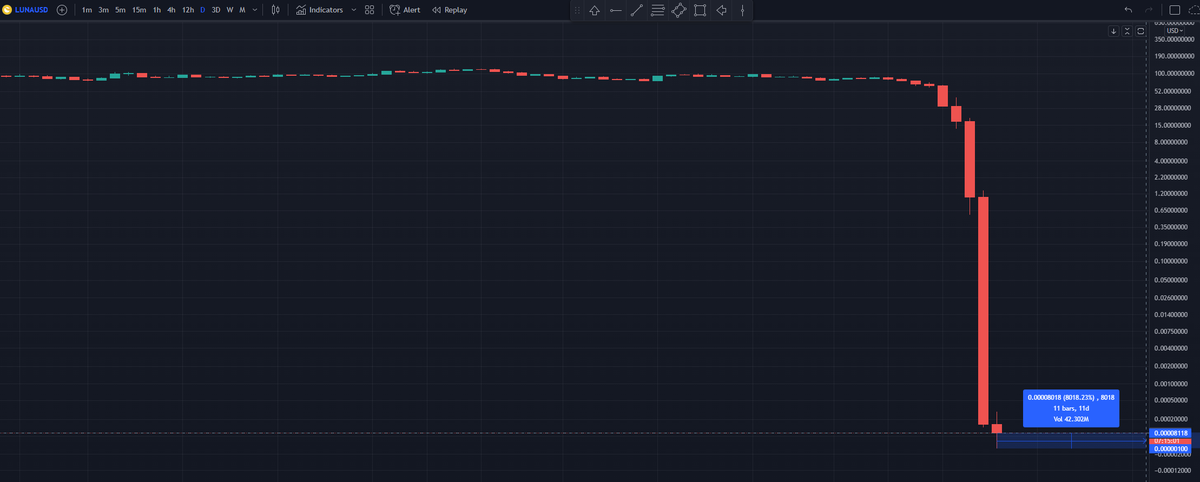Open the USD currency dropdown on price axis
1200x482 pixels.
coord(1176,30)
